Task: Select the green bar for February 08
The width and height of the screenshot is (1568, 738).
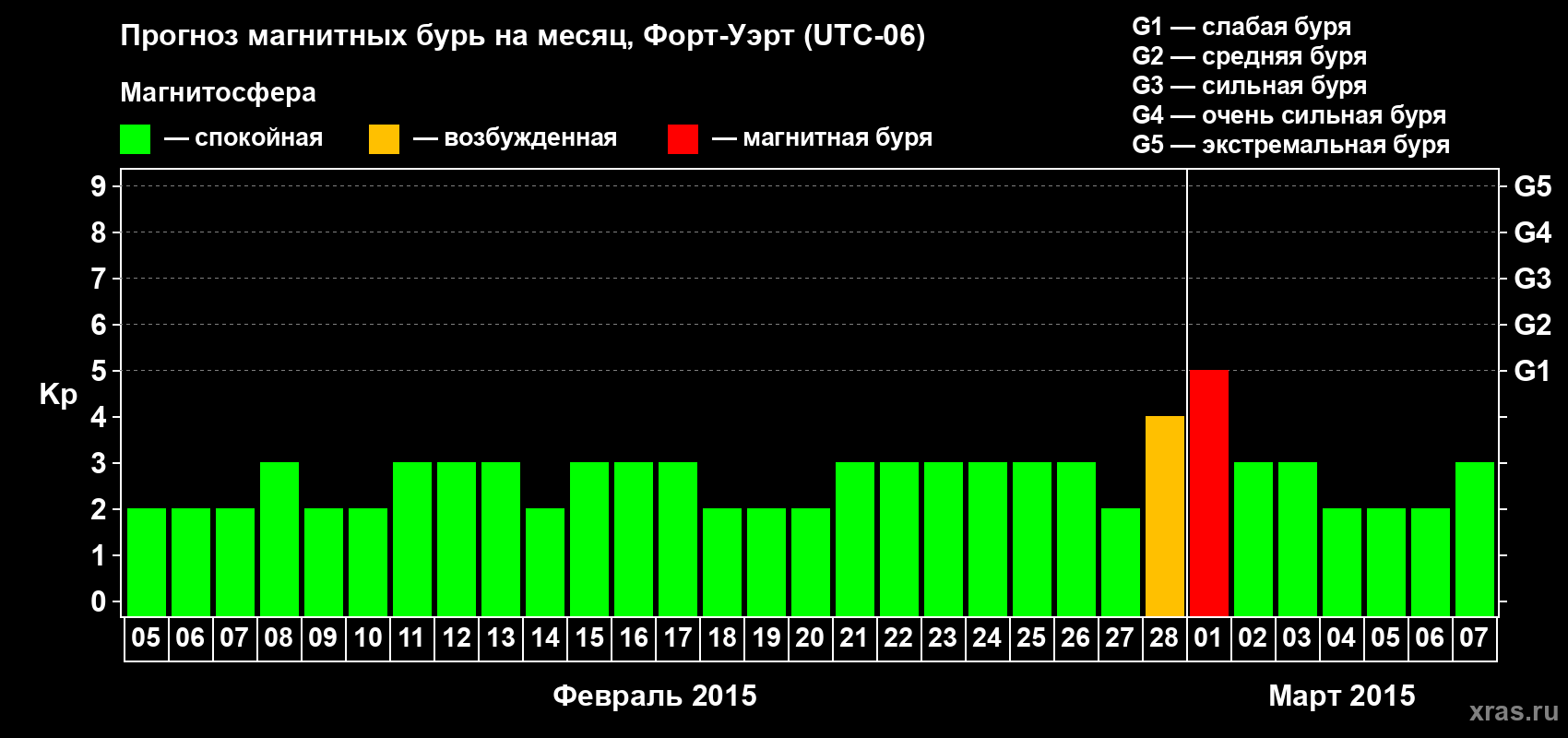Action: [x=279, y=540]
